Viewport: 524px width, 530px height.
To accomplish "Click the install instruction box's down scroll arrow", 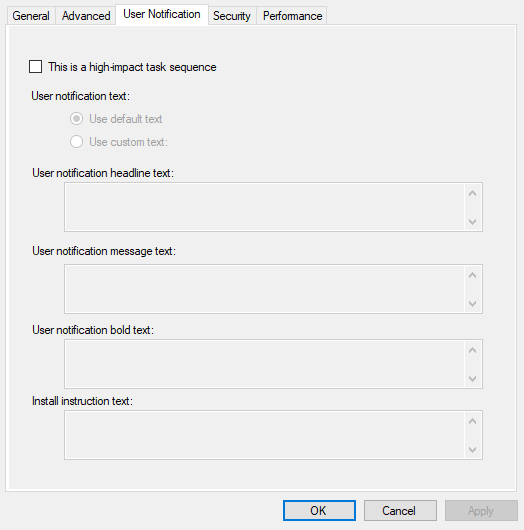I will [x=473, y=450].
